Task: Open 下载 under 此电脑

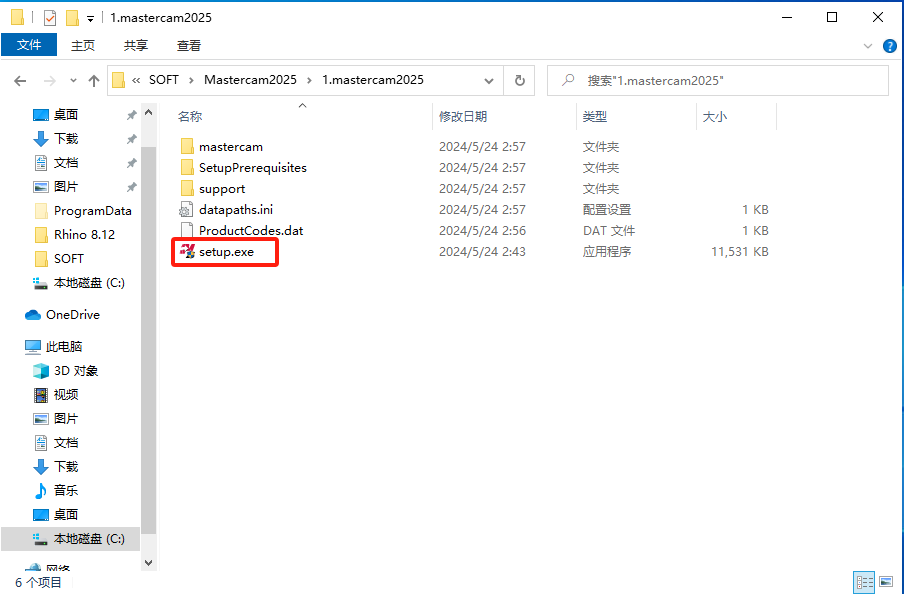Action: tap(56, 467)
